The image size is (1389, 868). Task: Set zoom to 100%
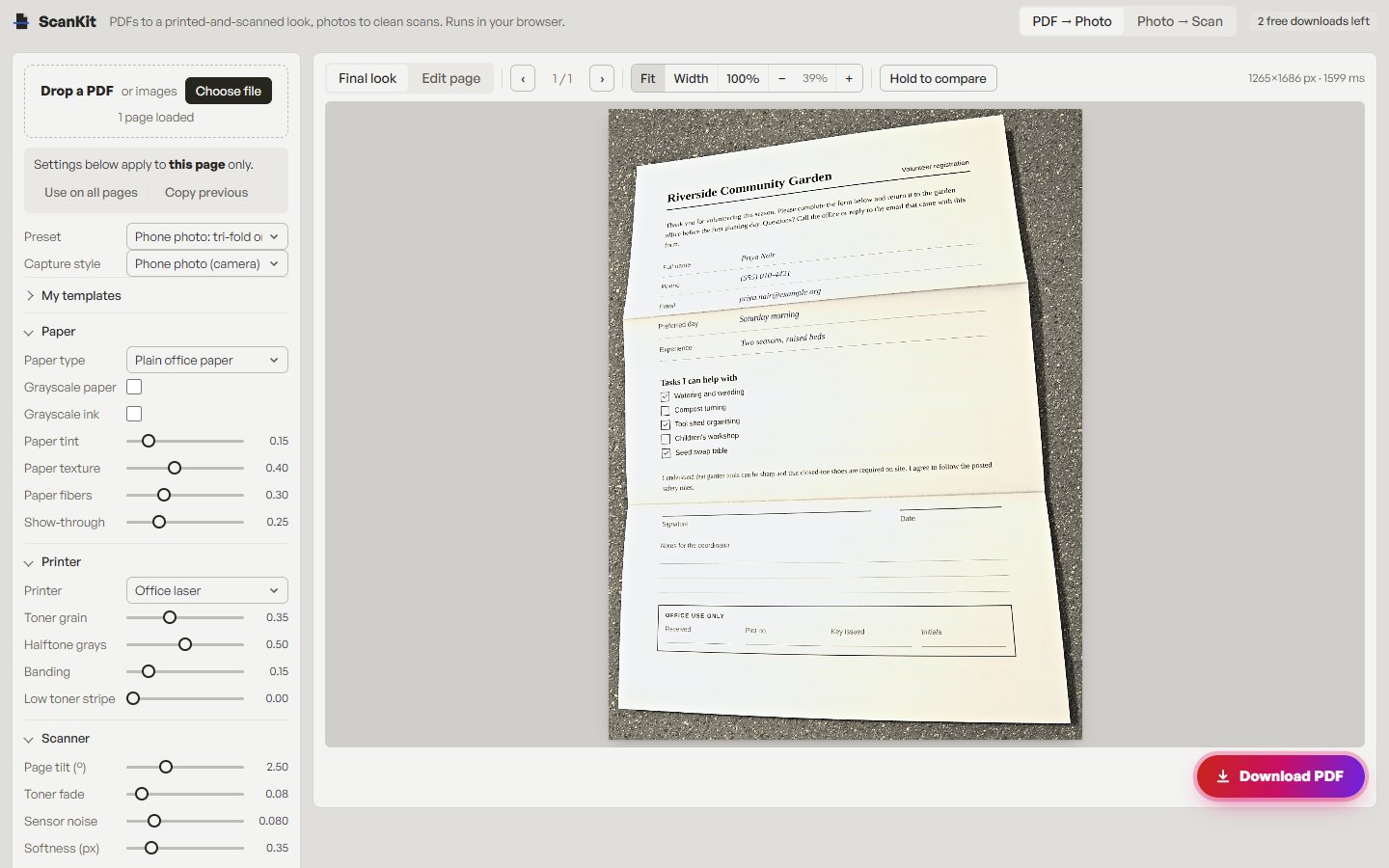[x=743, y=78]
